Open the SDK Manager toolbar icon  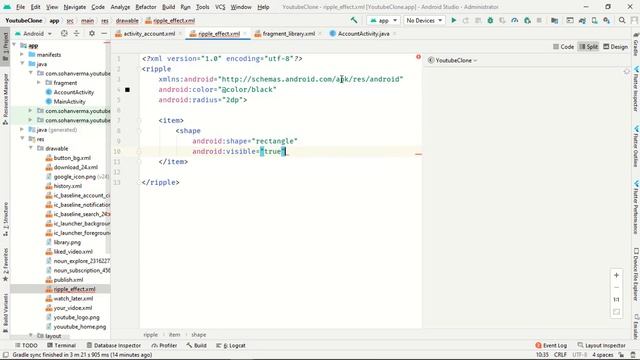(607, 20)
